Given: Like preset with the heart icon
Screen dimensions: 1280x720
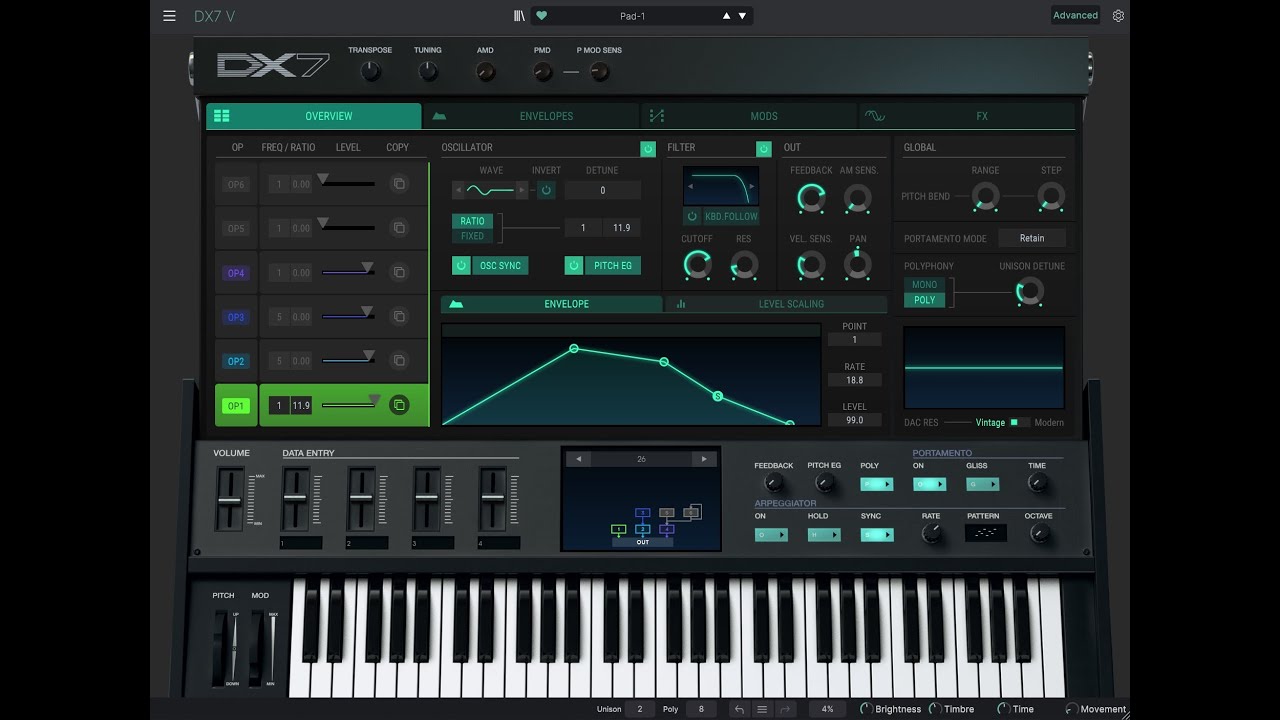Looking at the screenshot, I should [542, 16].
